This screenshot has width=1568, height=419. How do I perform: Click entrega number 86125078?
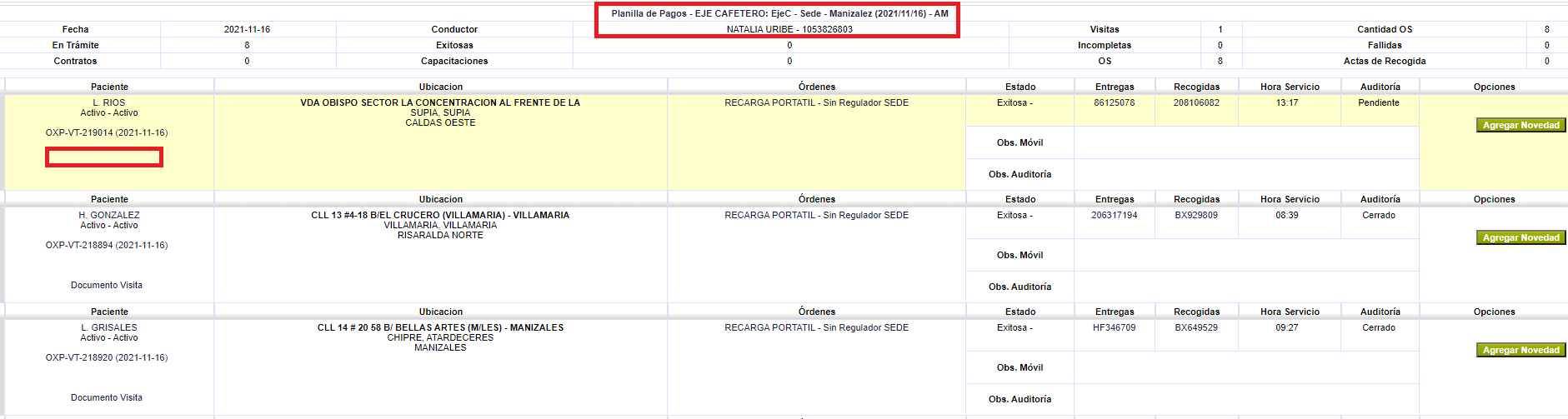pyautogui.click(x=1115, y=102)
